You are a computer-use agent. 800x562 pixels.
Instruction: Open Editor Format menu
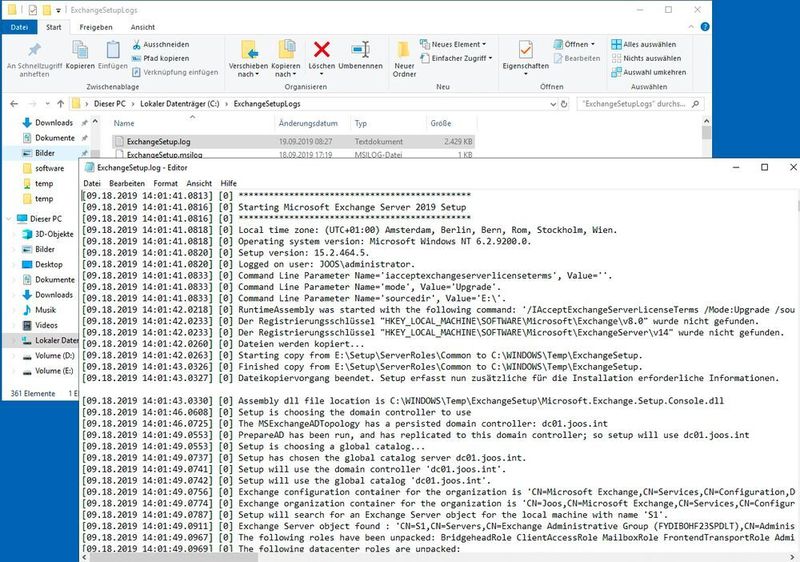[x=165, y=183]
